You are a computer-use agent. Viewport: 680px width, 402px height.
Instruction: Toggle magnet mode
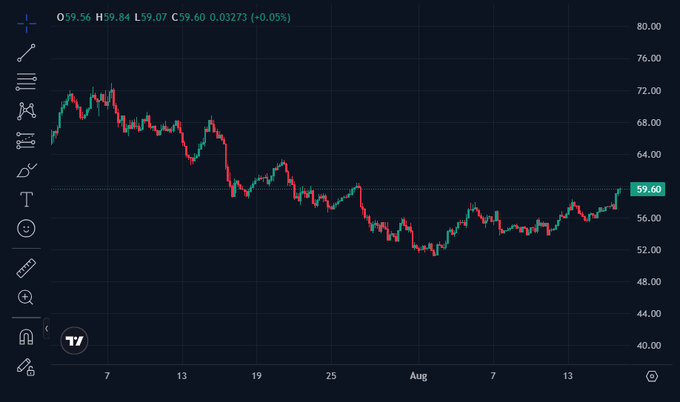click(x=26, y=337)
